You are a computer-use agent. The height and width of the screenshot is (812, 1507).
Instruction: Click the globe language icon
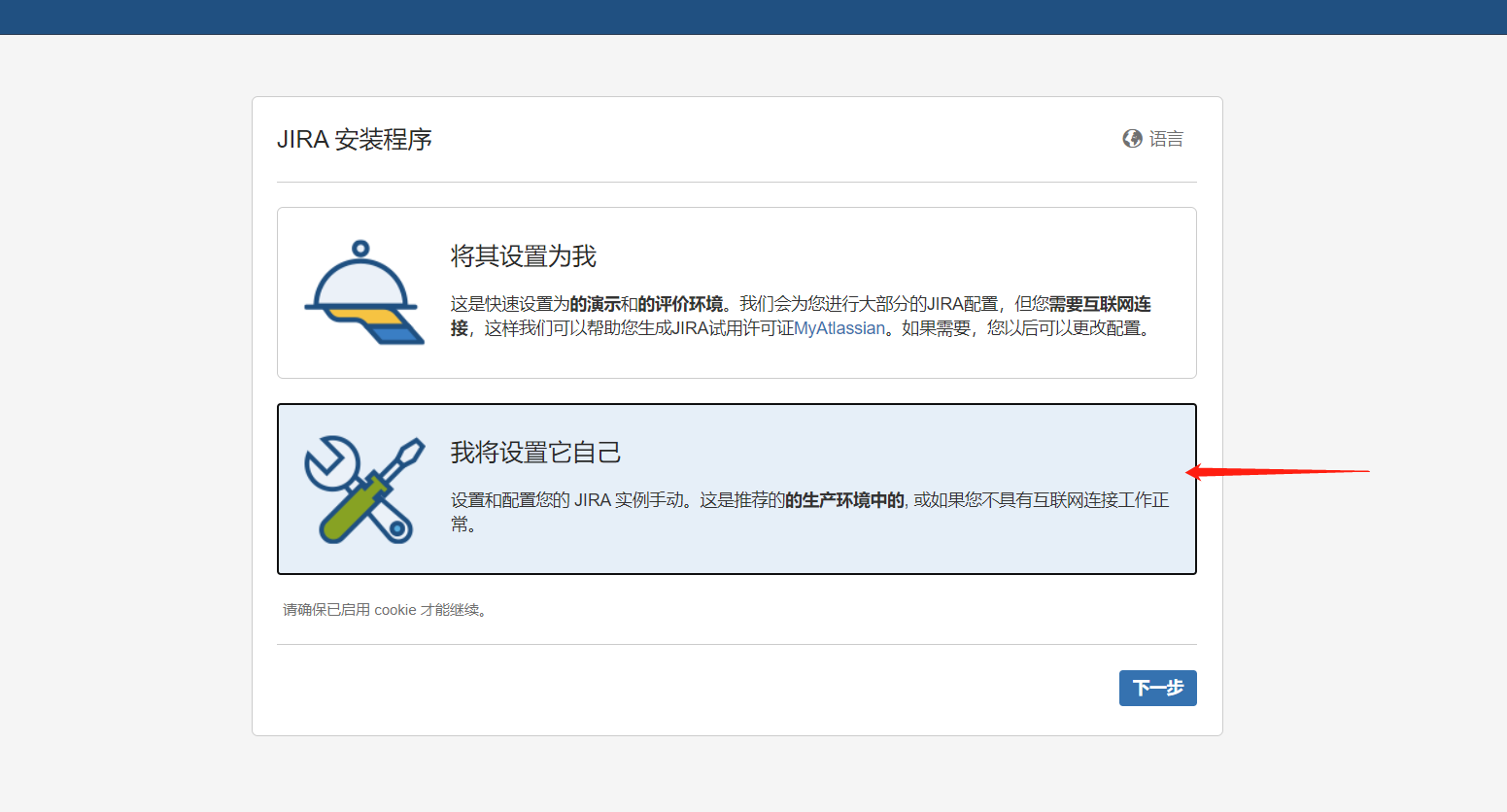pyautogui.click(x=1131, y=138)
